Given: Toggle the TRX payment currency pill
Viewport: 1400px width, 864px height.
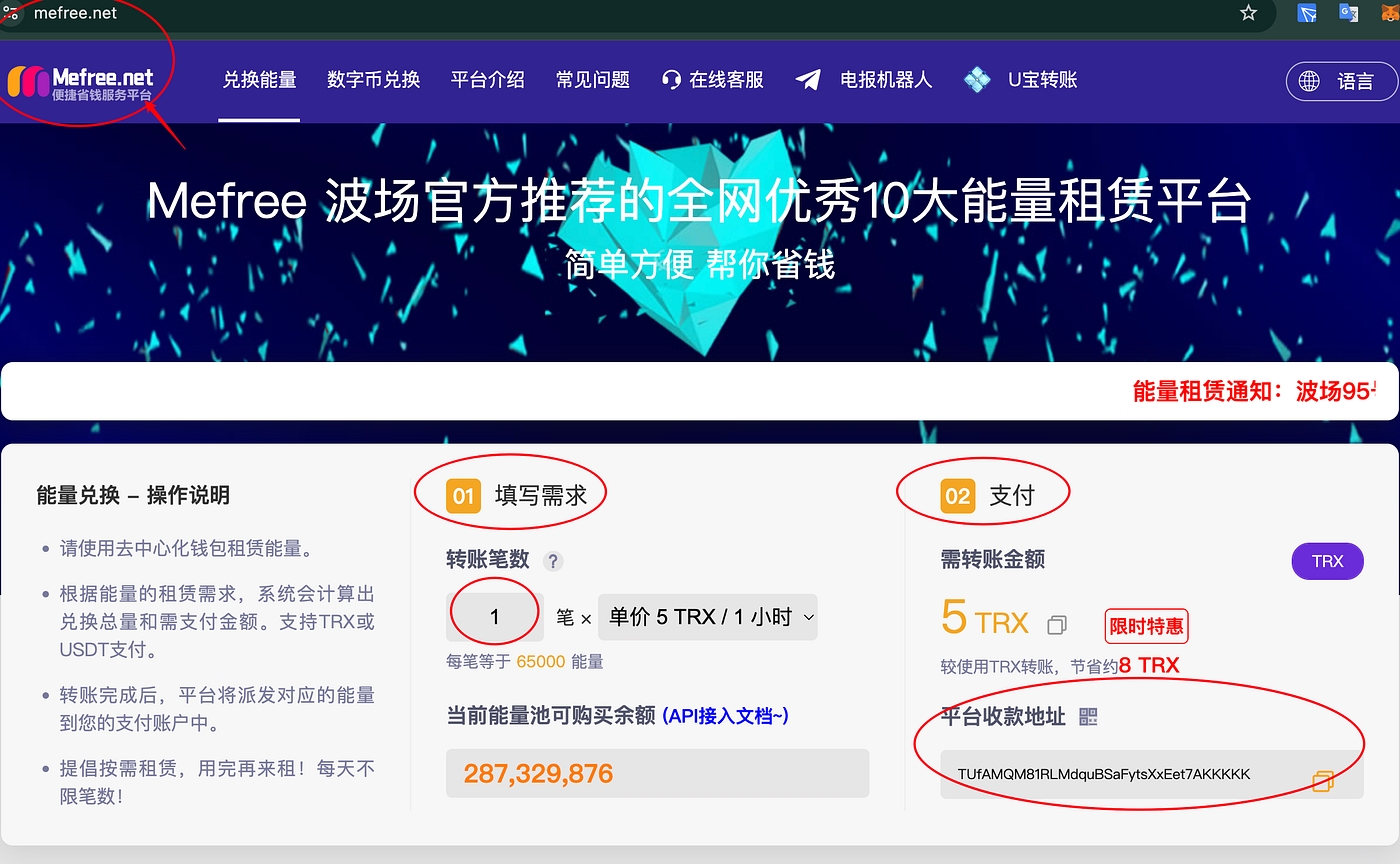Looking at the screenshot, I should point(1327,561).
